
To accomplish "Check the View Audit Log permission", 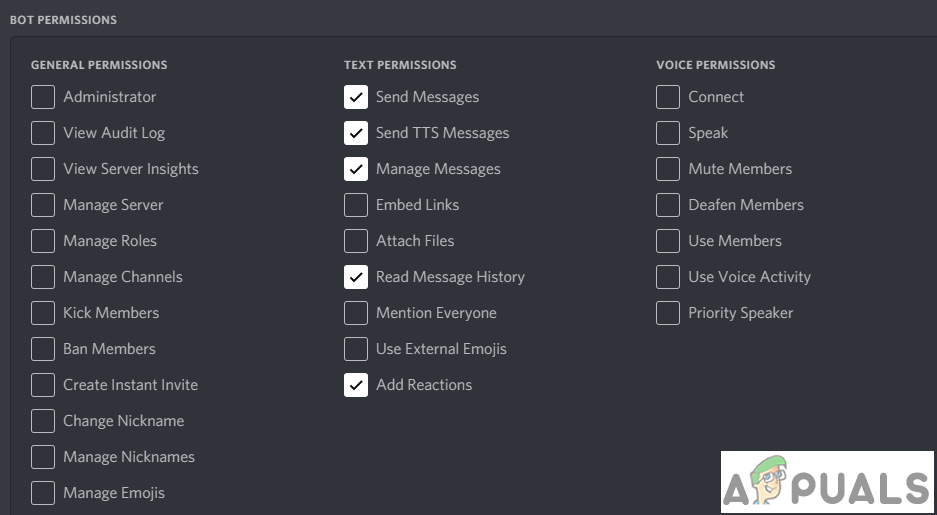I will pyautogui.click(x=43, y=133).
